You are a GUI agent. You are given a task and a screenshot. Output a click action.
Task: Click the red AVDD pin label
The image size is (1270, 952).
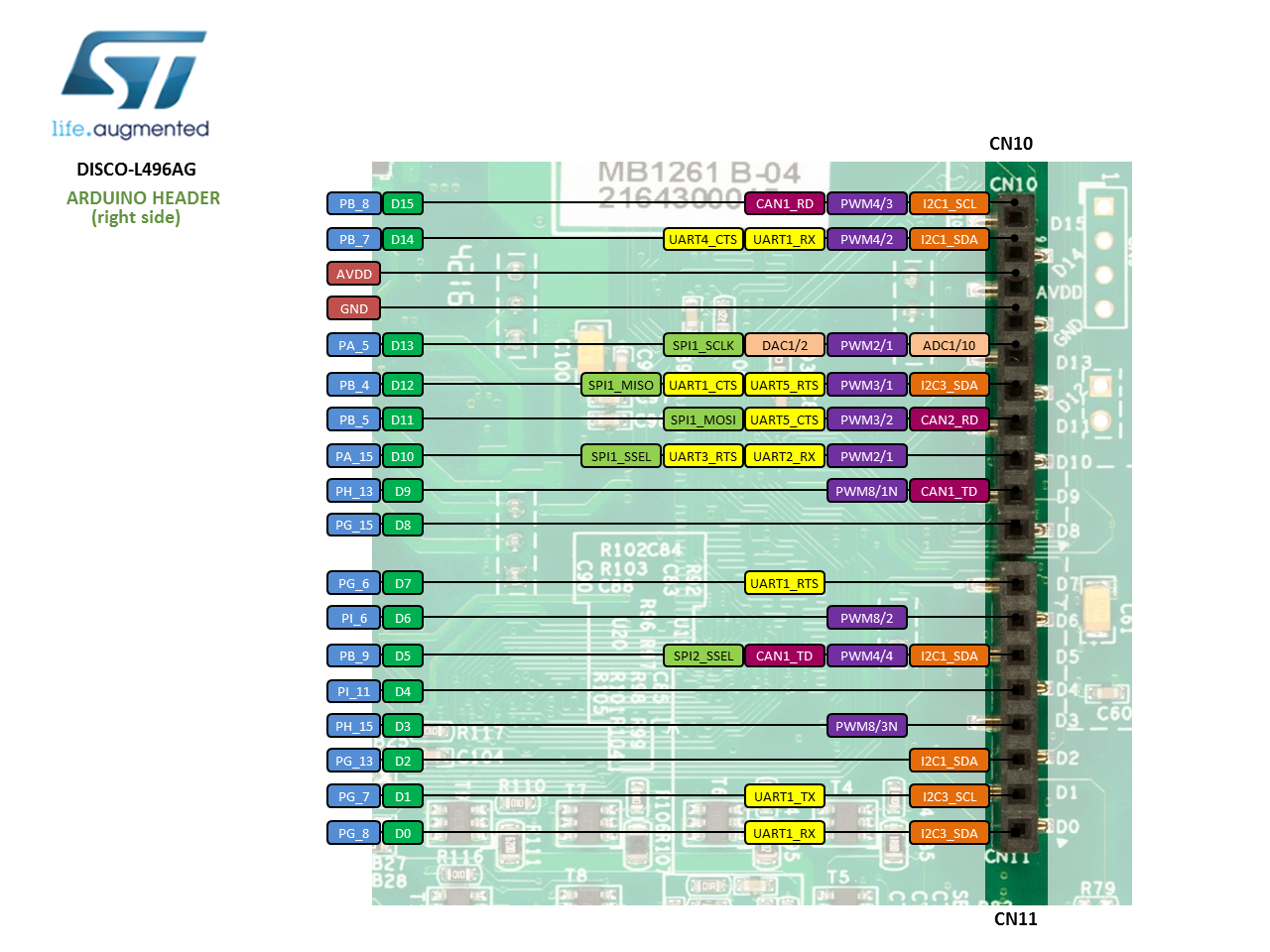353,275
